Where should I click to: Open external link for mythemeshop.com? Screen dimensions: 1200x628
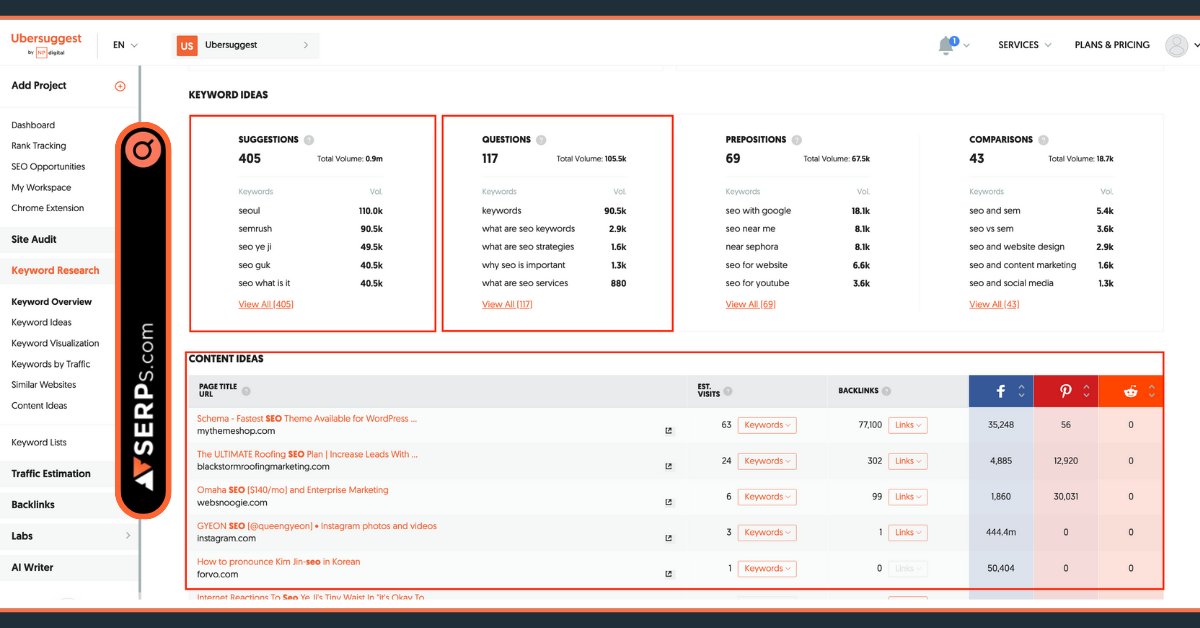point(669,431)
